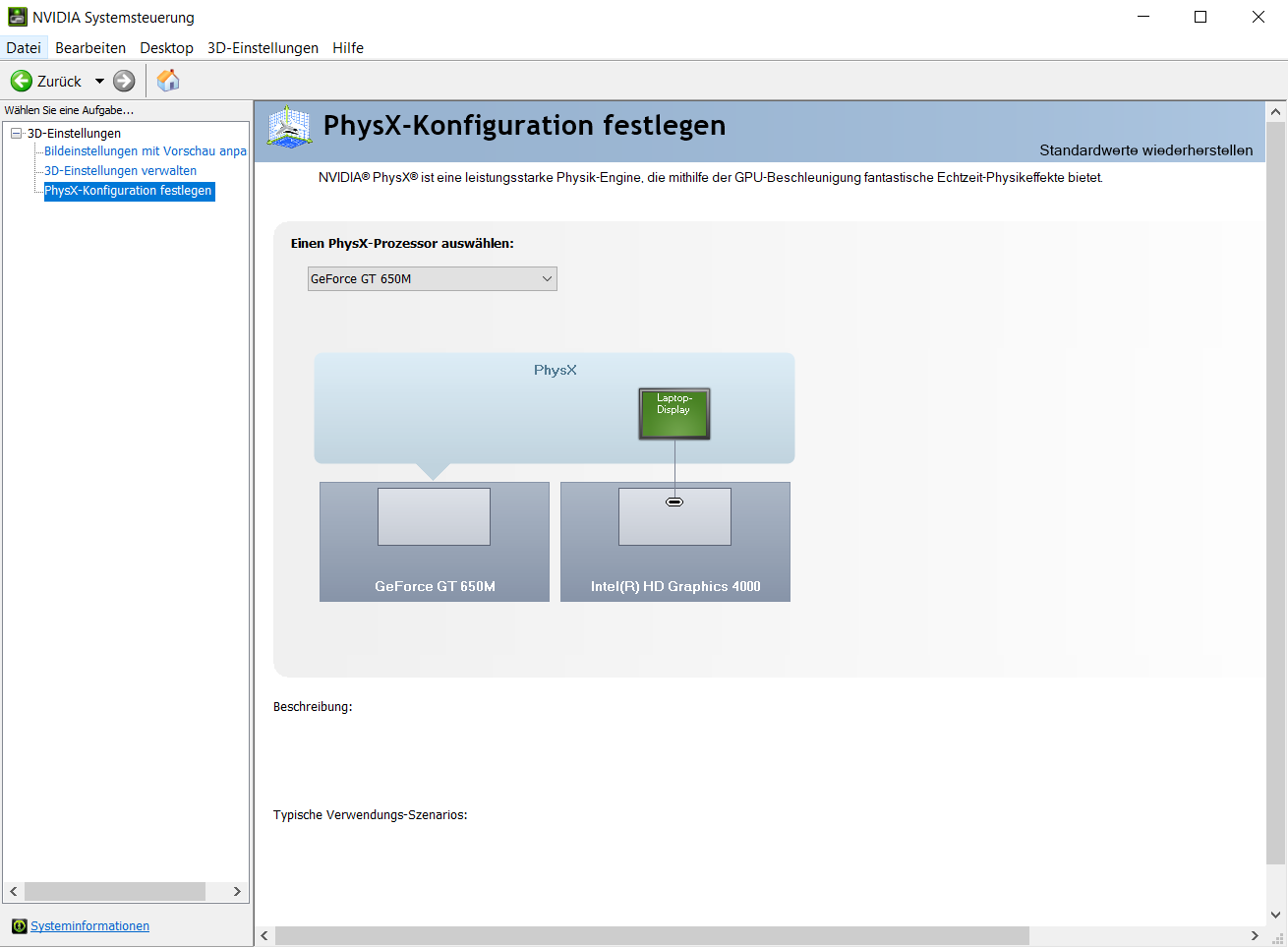Click Standardwerte wiederherstellen link
Screen dimensions: 1288x948
[x=1146, y=150]
